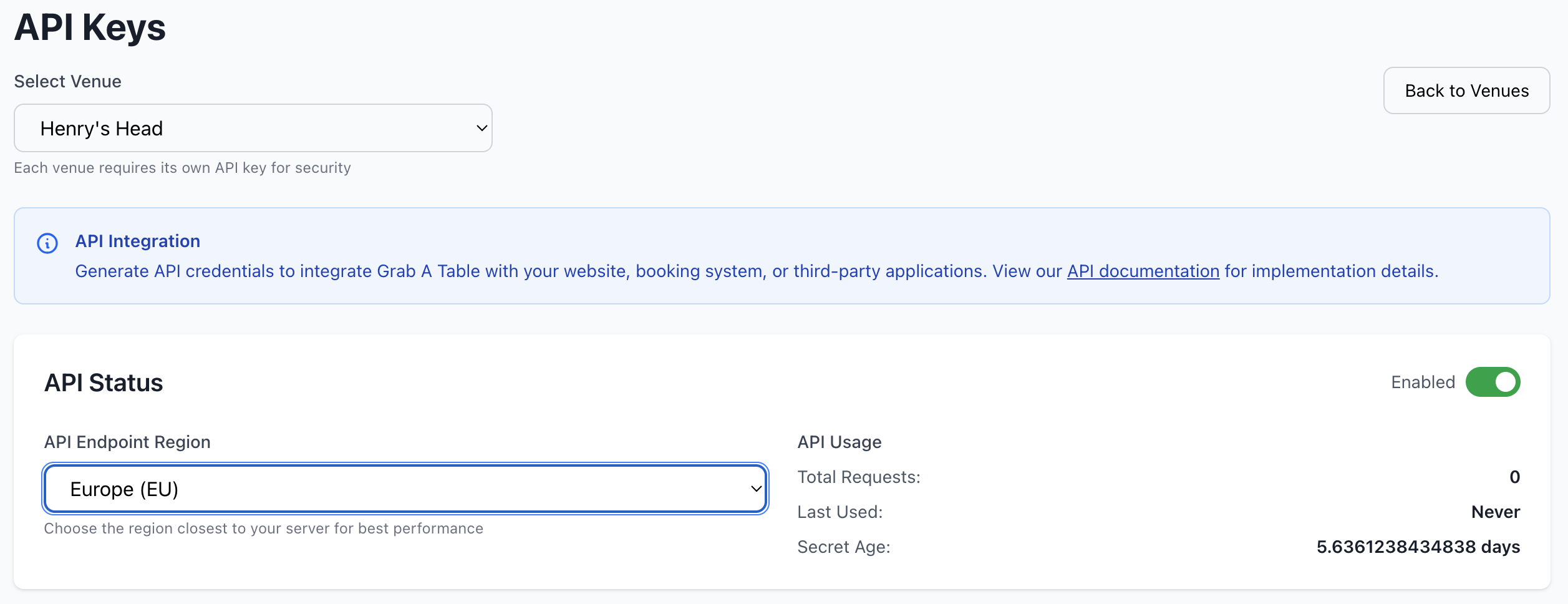
Task: Click the API Keys page heading
Action: 90,27
